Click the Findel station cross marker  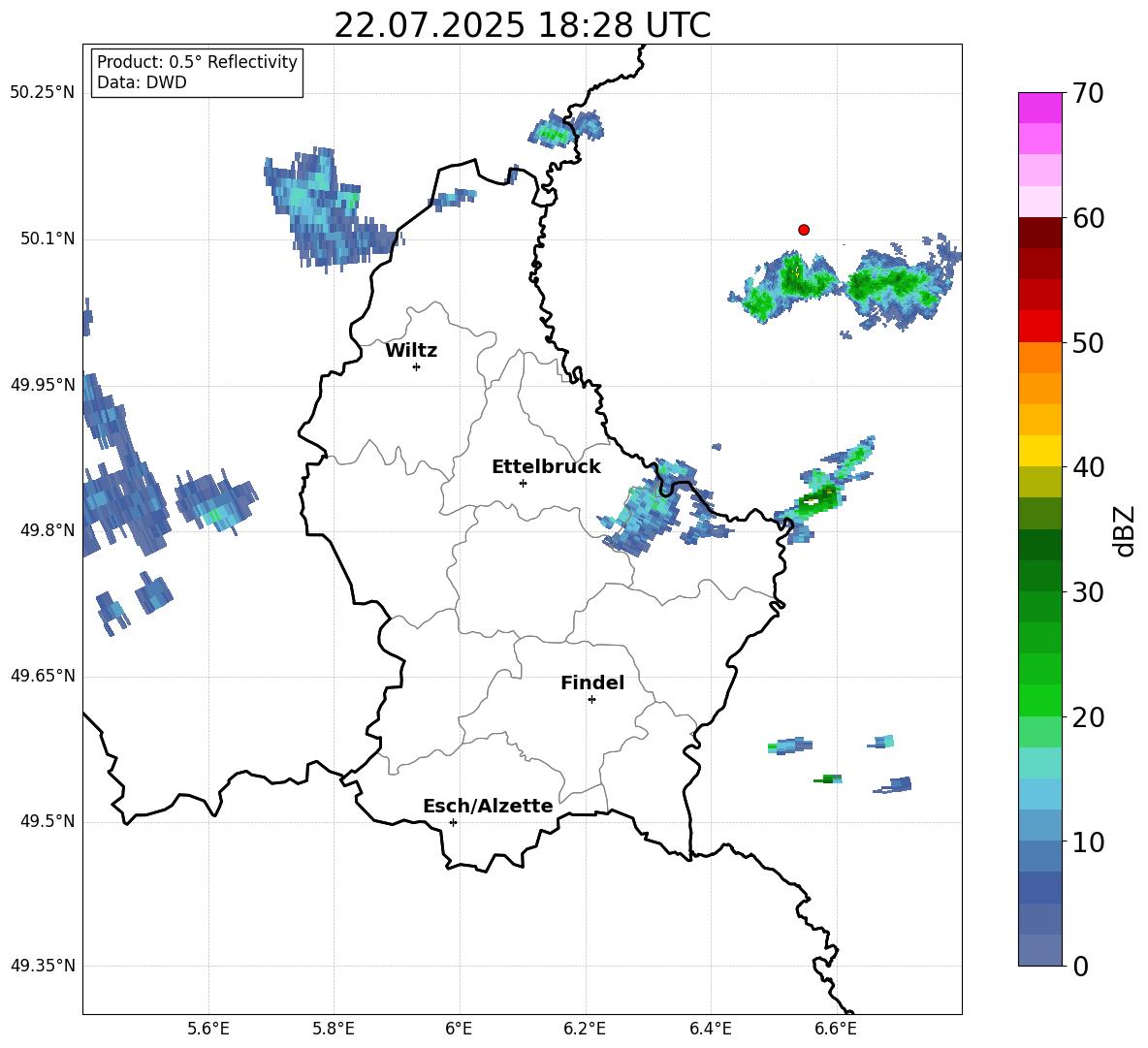591,700
